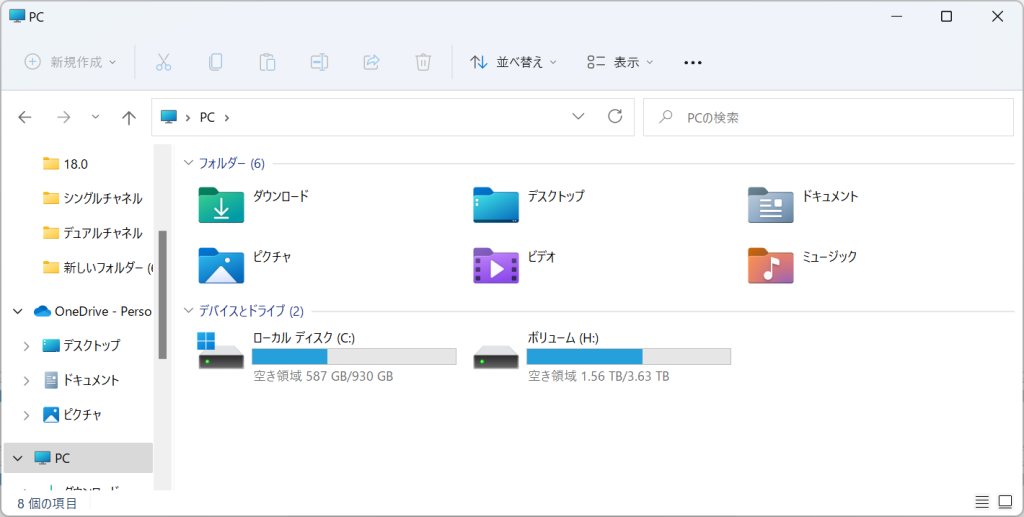This screenshot has height=517, width=1024.
Task: Click the ボリューム (H:) drive usage bar
Action: [x=628, y=357]
